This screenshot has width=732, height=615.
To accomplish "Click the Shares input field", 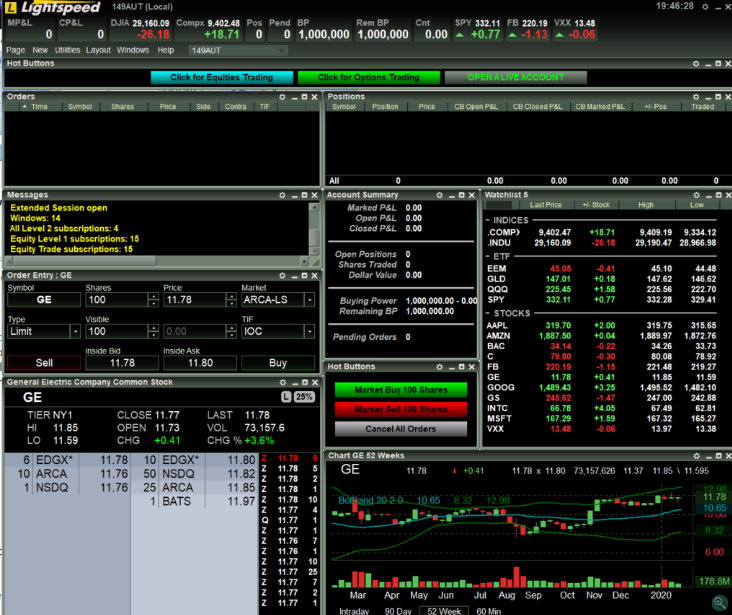I will click(x=116, y=300).
